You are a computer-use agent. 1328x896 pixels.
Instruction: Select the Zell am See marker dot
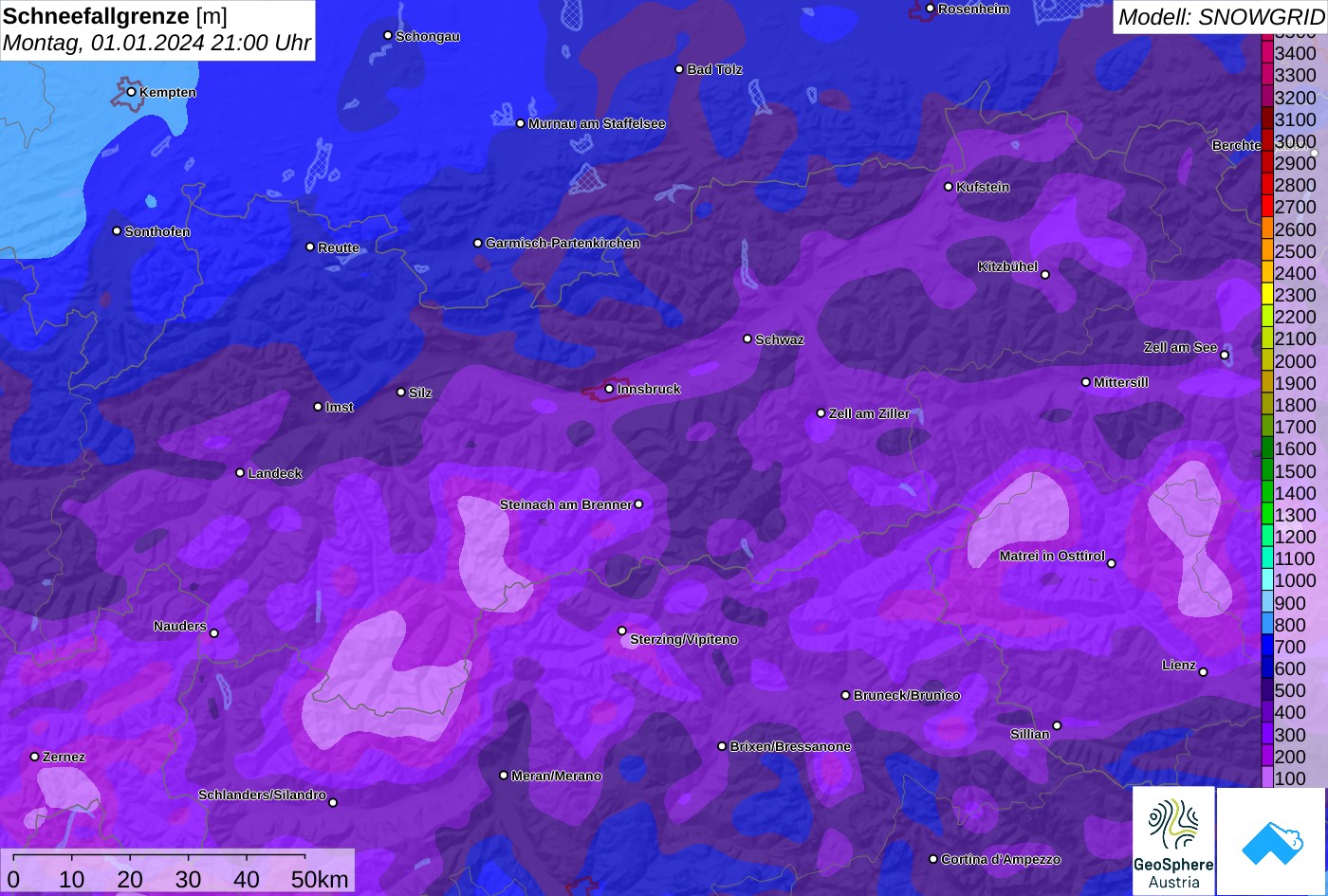[x=1225, y=356]
